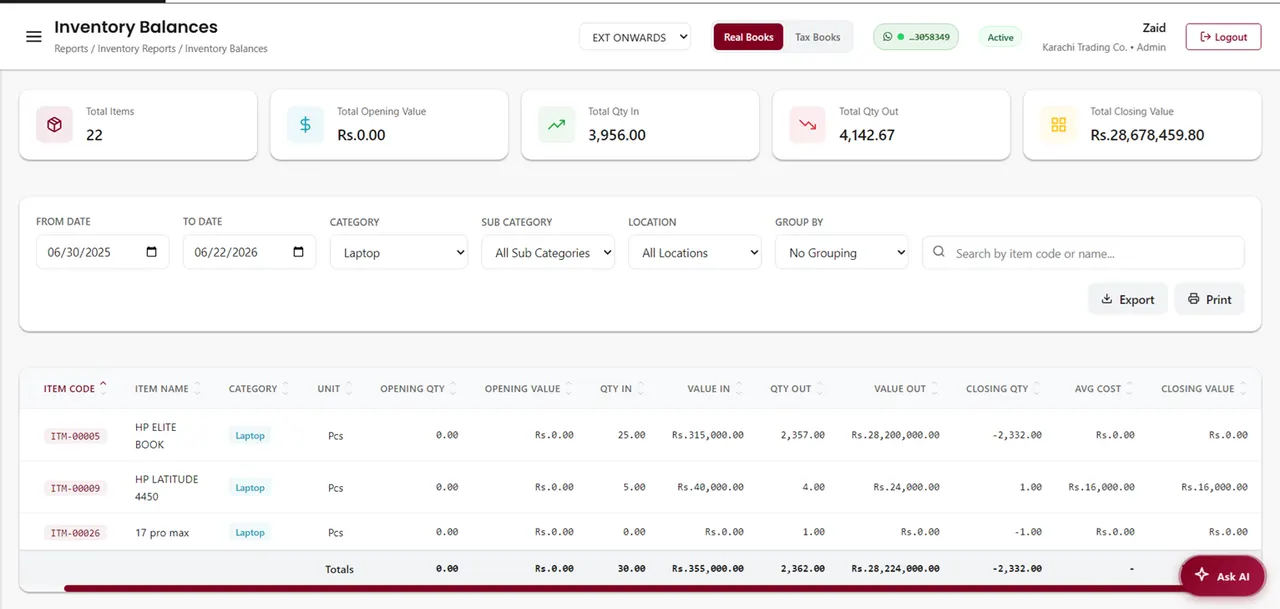Sort by Avg Cost column
1280x609 pixels.
(x=1104, y=388)
